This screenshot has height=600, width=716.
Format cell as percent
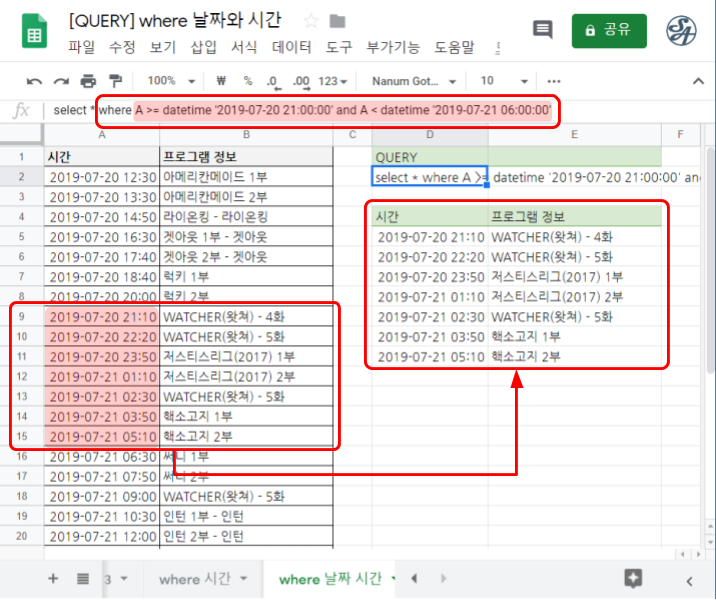point(248,81)
